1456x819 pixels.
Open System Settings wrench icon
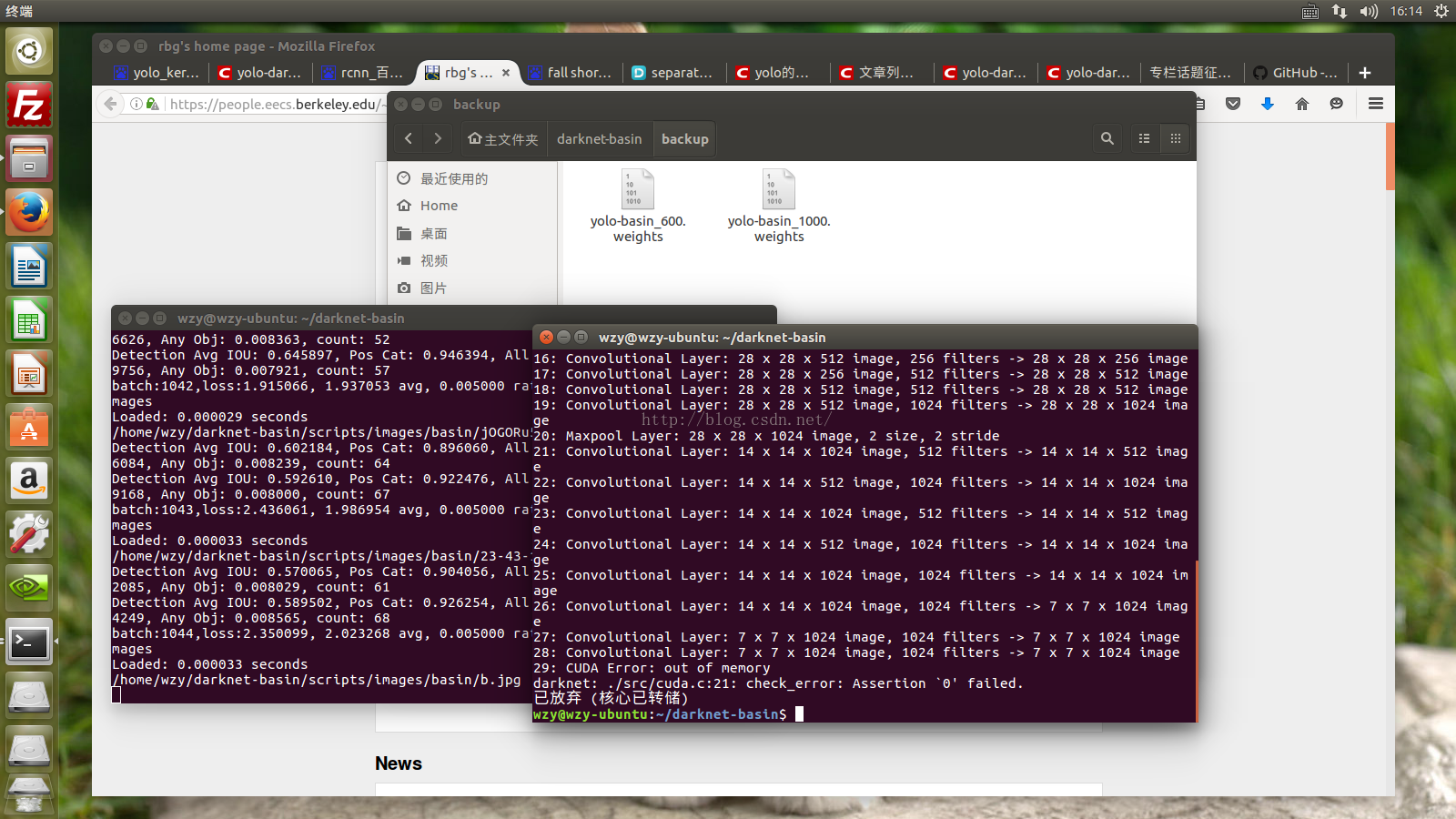click(x=29, y=534)
